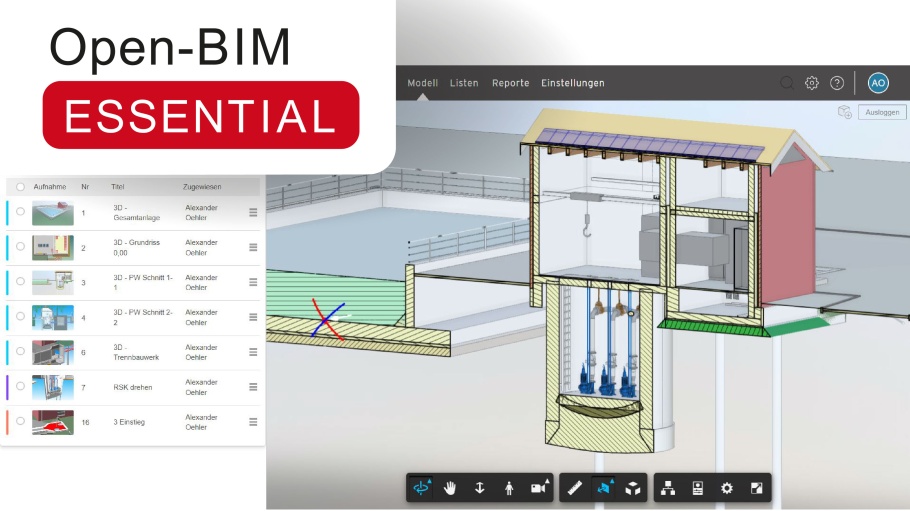Select the 3D - Gesamtanlage row radio
910x511 pixels.
tap(20, 211)
